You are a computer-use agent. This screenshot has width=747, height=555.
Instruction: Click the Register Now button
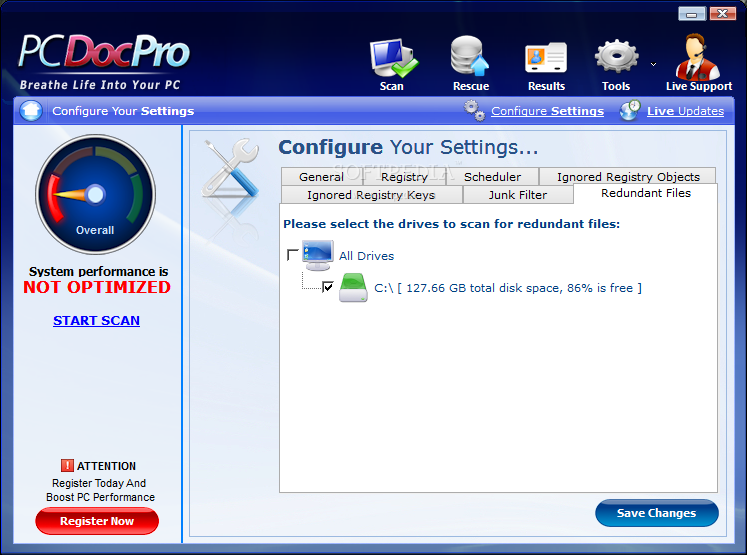pos(97,521)
